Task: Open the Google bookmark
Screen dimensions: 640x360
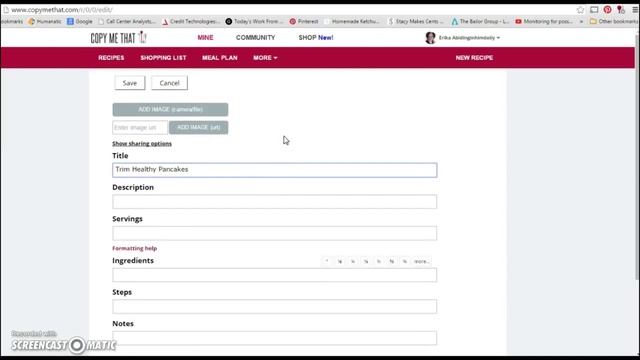Action: [x=80, y=21]
